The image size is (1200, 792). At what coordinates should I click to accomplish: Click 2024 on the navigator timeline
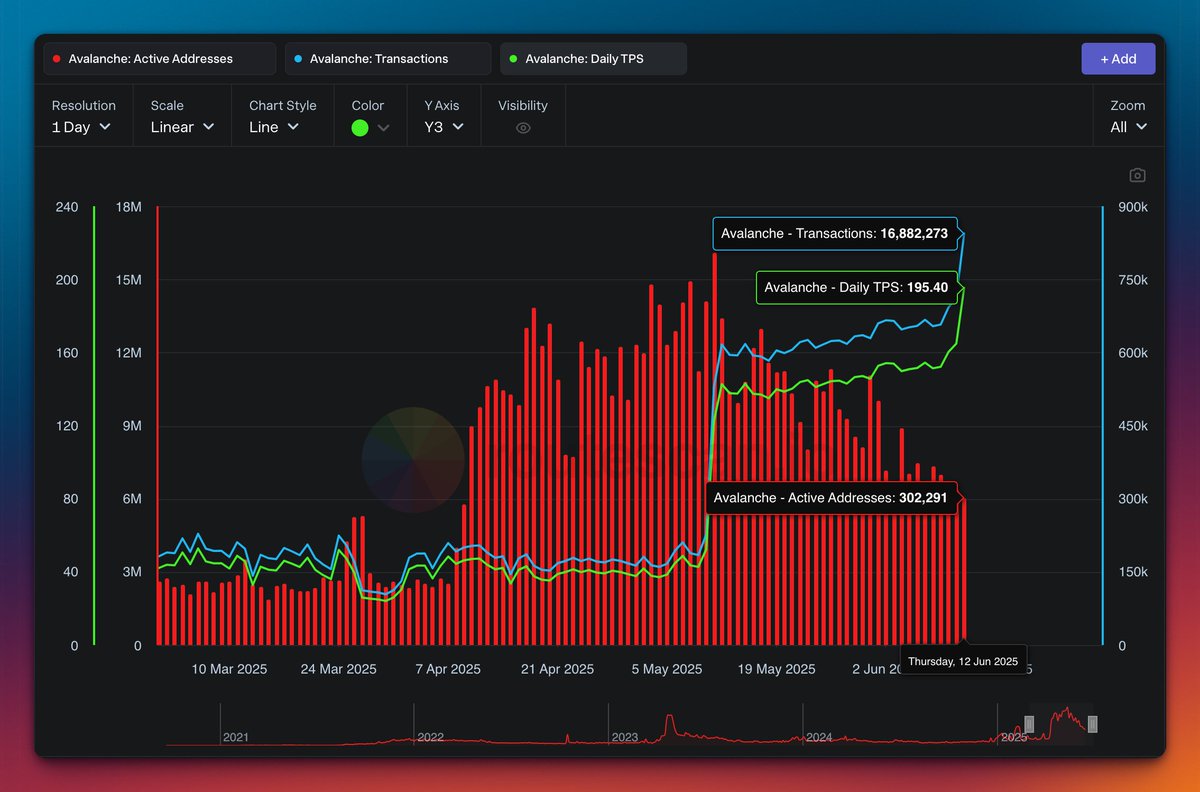[x=819, y=737]
